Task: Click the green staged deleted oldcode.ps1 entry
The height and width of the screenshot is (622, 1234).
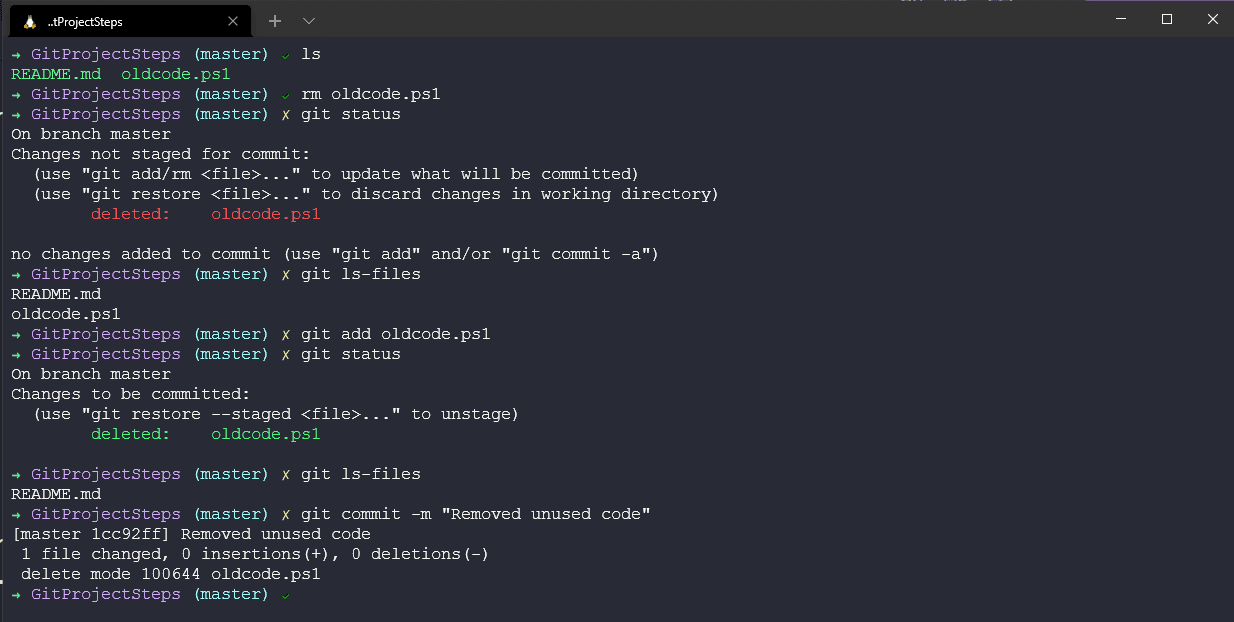Action: point(265,434)
